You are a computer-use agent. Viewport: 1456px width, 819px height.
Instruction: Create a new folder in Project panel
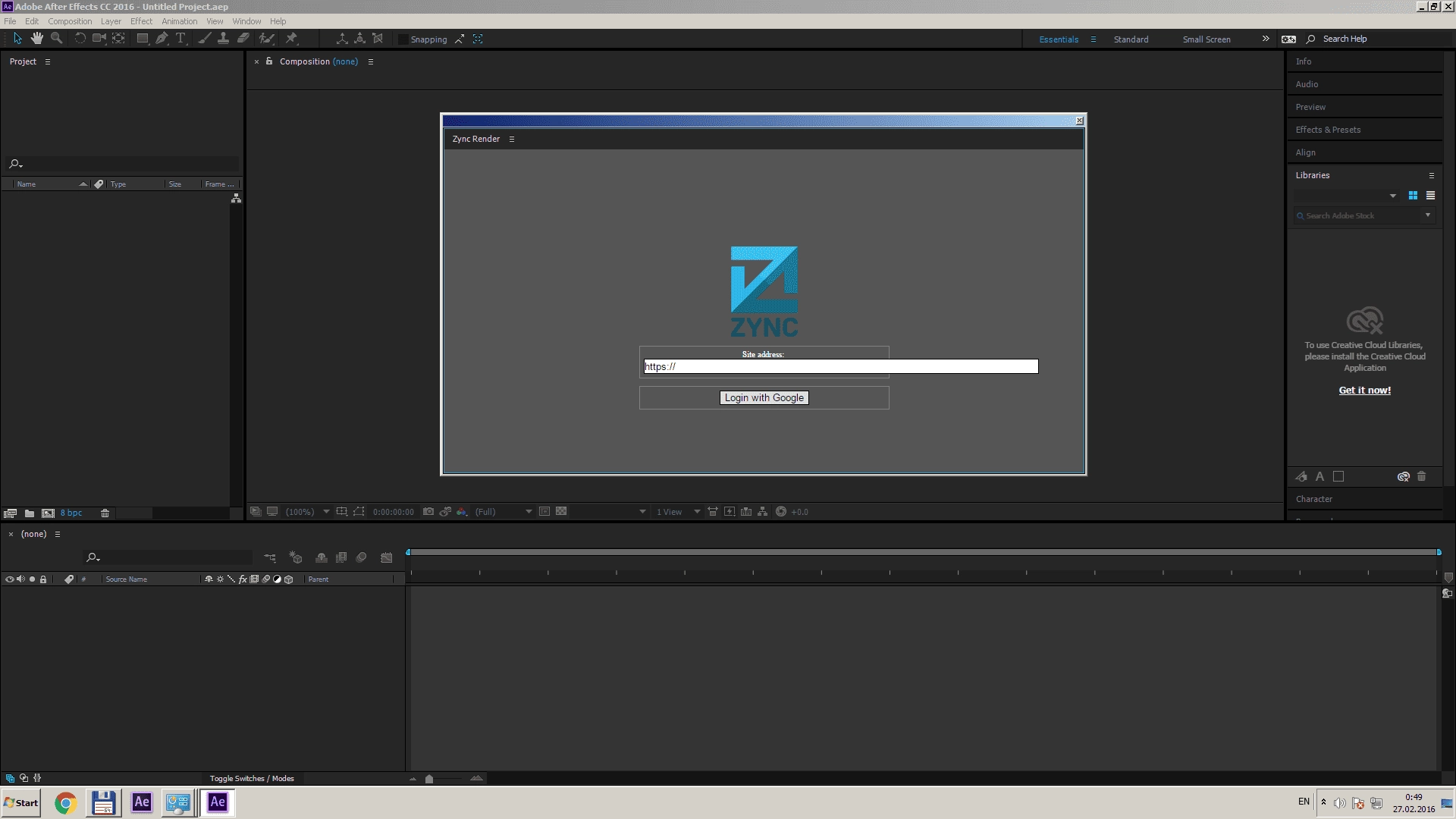(29, 513)
